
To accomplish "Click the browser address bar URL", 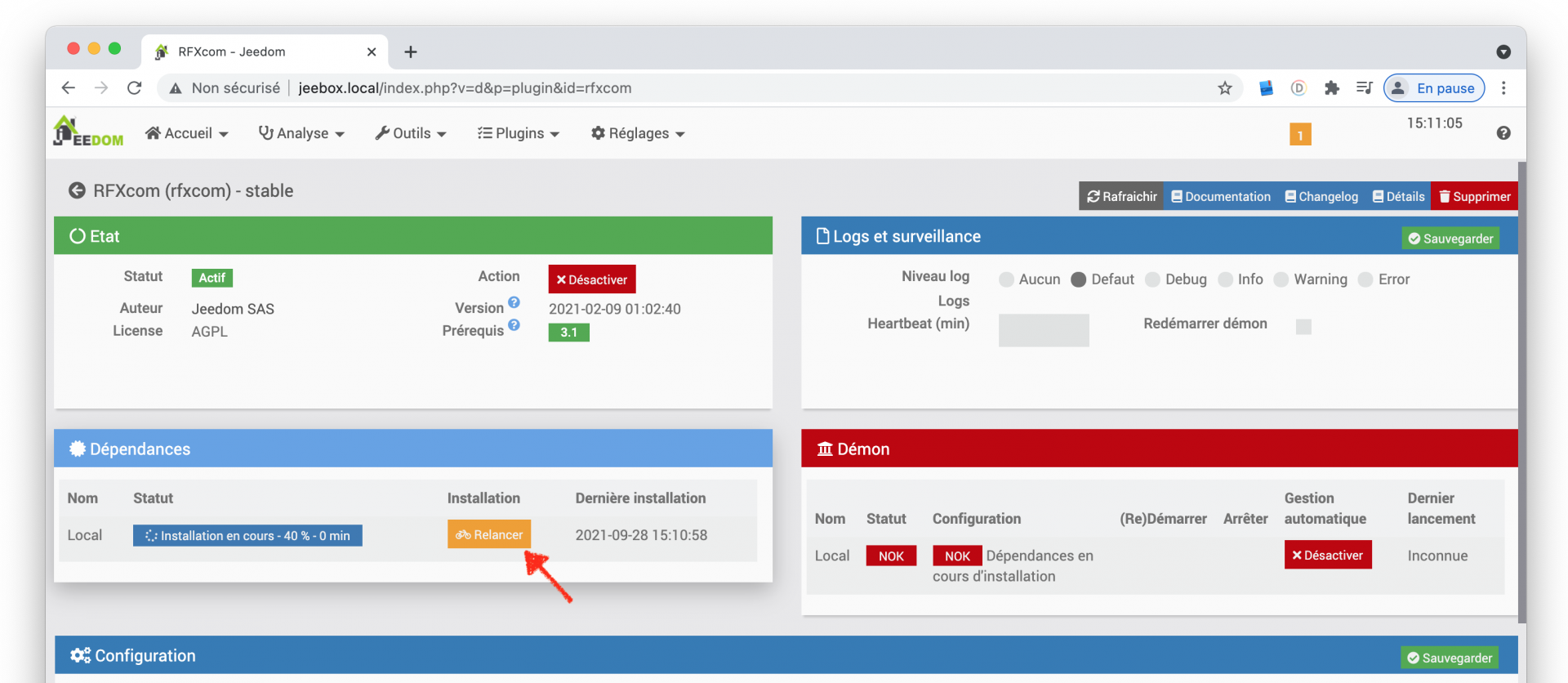I will 465,87.
